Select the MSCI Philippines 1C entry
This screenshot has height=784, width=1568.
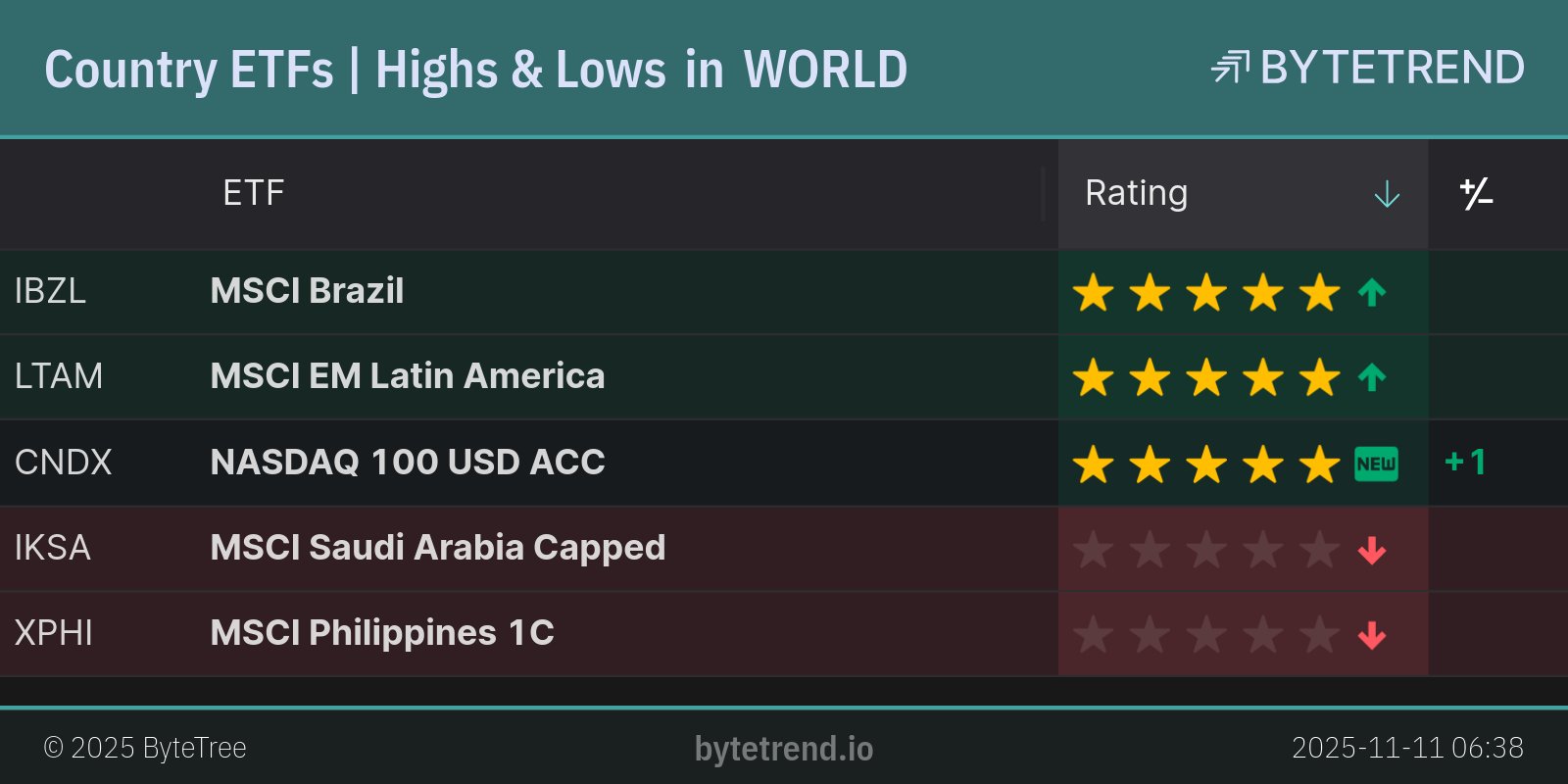coord(382,633)
